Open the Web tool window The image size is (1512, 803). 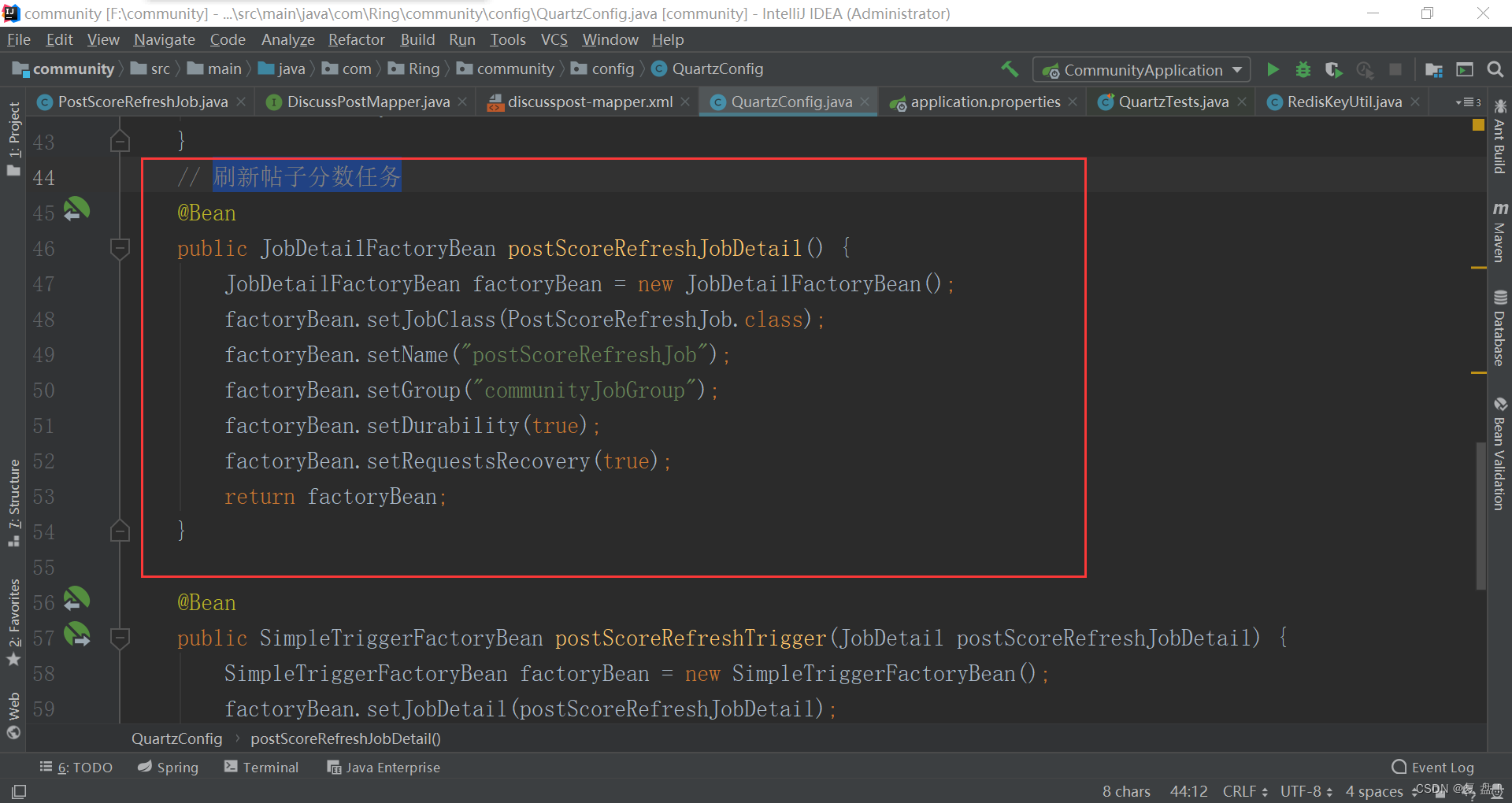[13, 715]
